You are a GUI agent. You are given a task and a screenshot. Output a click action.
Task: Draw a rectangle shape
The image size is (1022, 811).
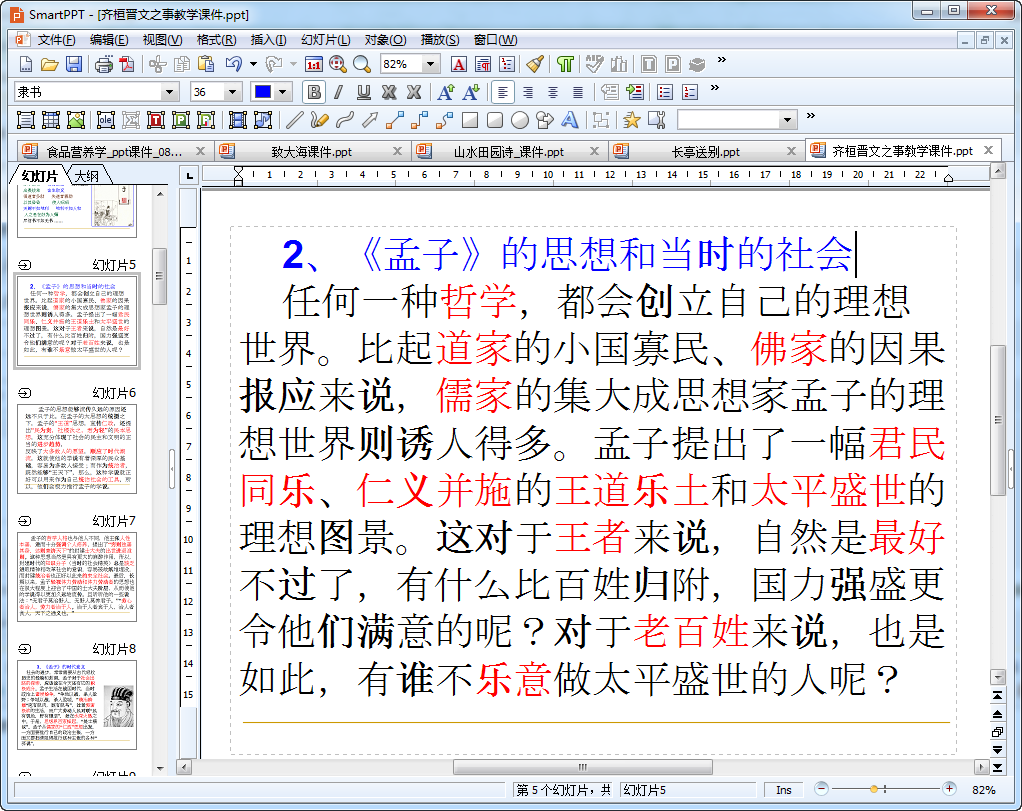469,120
